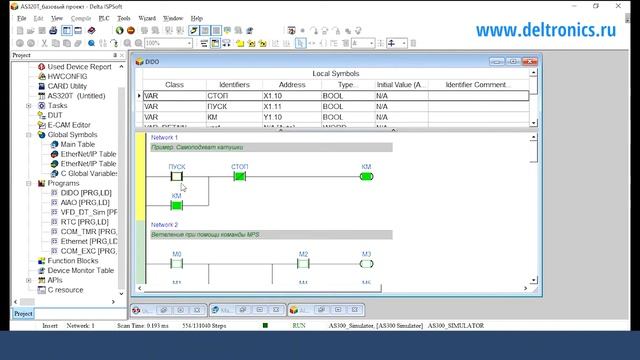Click the Y1.10 address cell
This screenshot has height=360, width=640.
click(292, 117)
